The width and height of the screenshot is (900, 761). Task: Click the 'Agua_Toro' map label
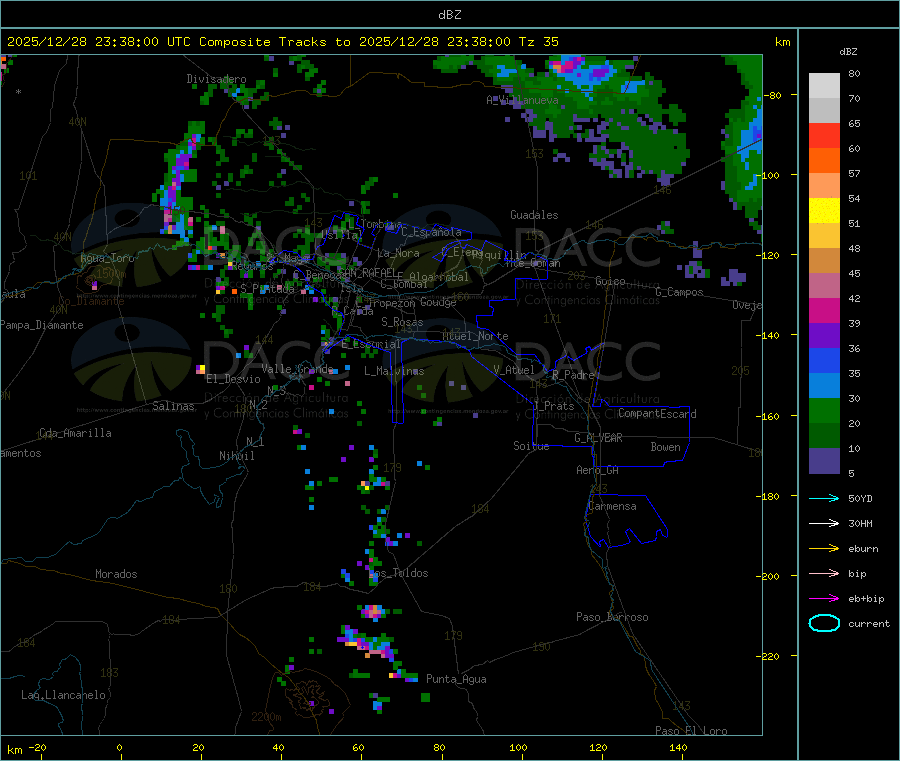click(107, 258)
